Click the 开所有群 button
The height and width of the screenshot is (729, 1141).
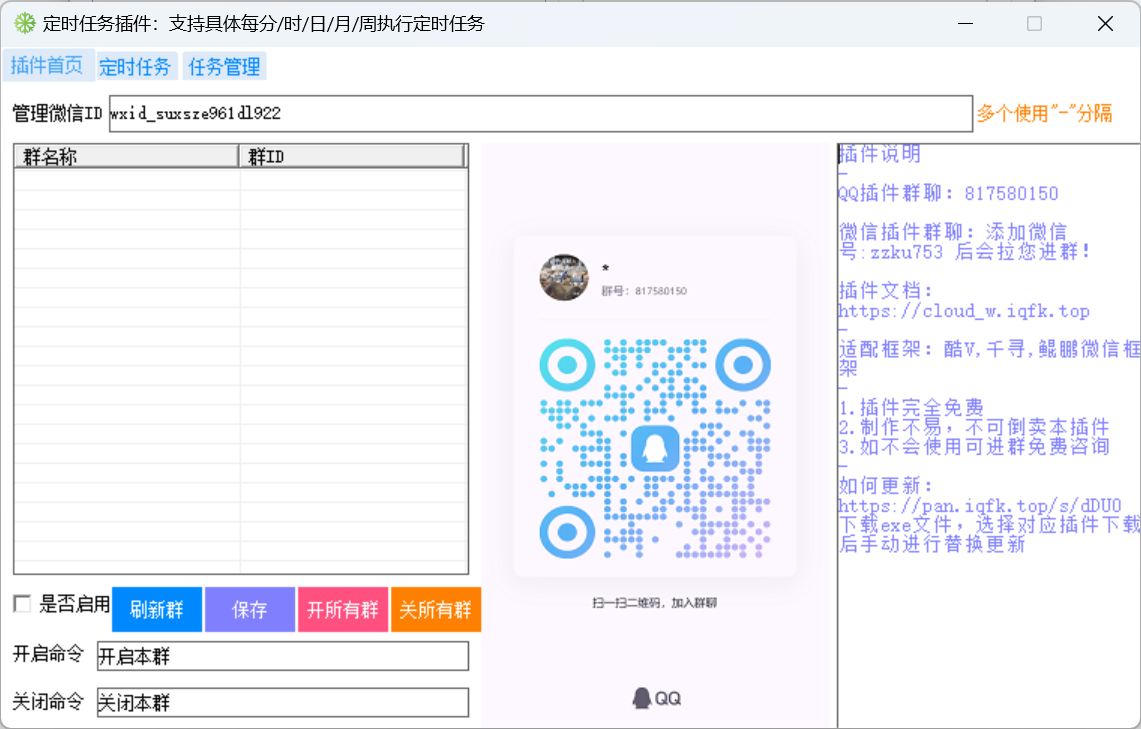(x=342, y=609)
